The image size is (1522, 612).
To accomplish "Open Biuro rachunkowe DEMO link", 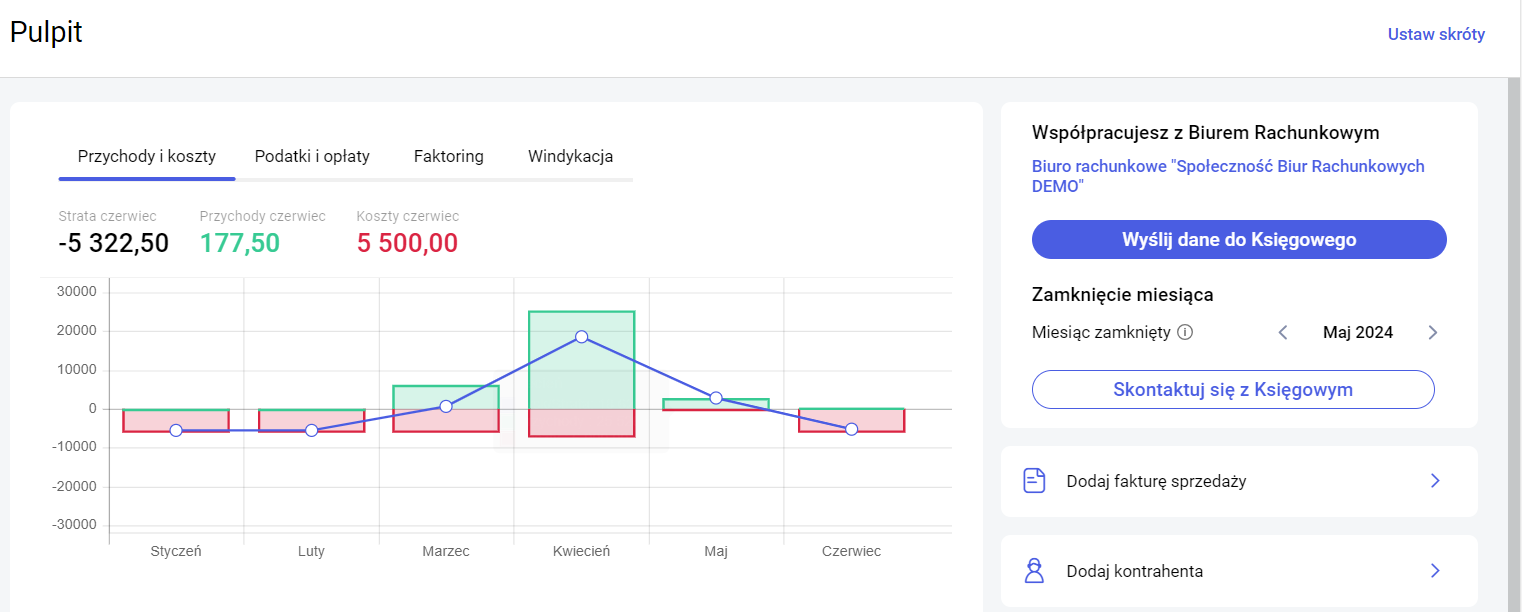I will coord(1228,176).
